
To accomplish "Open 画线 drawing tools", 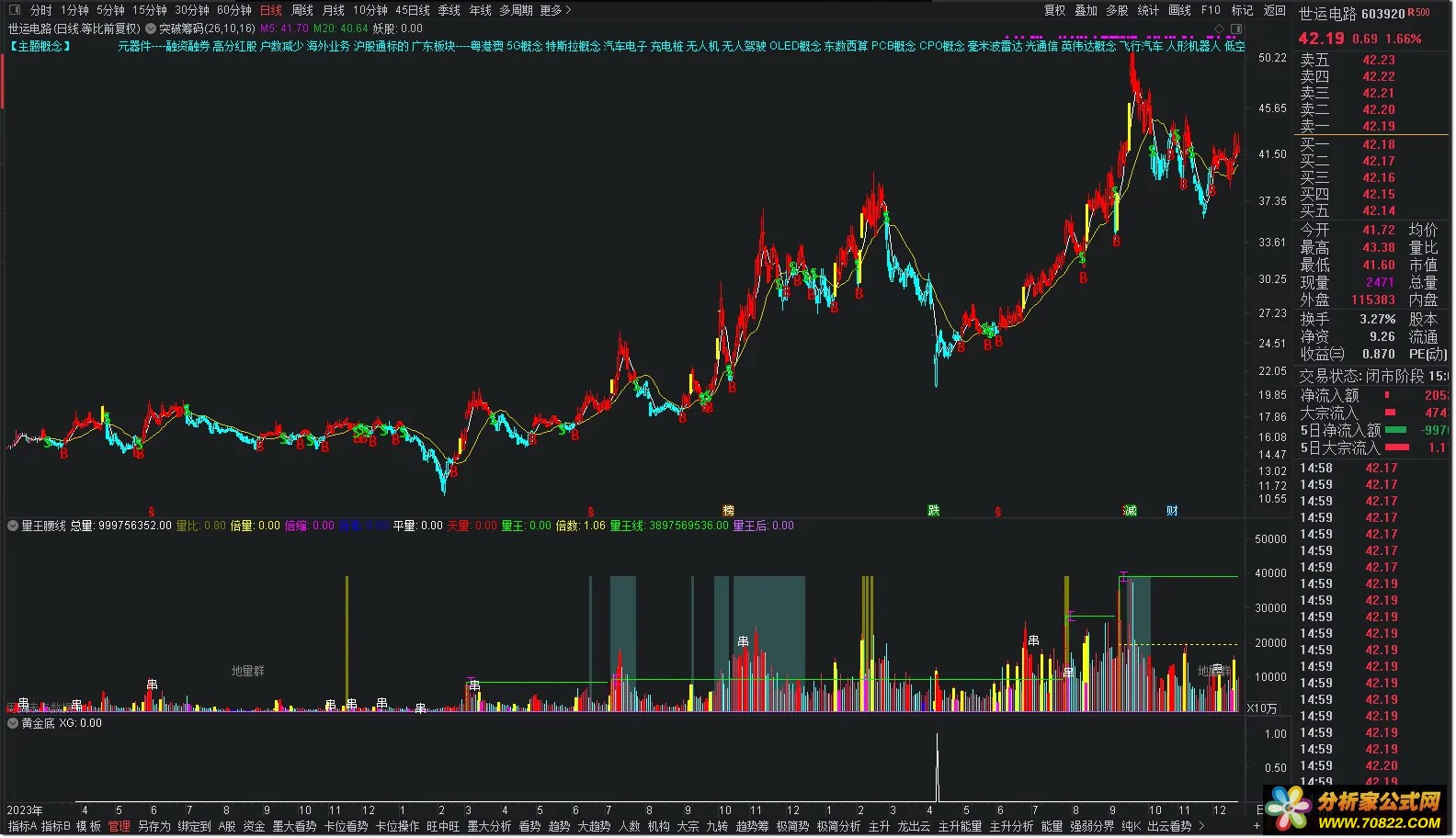I will click(x=1180, y=10).
